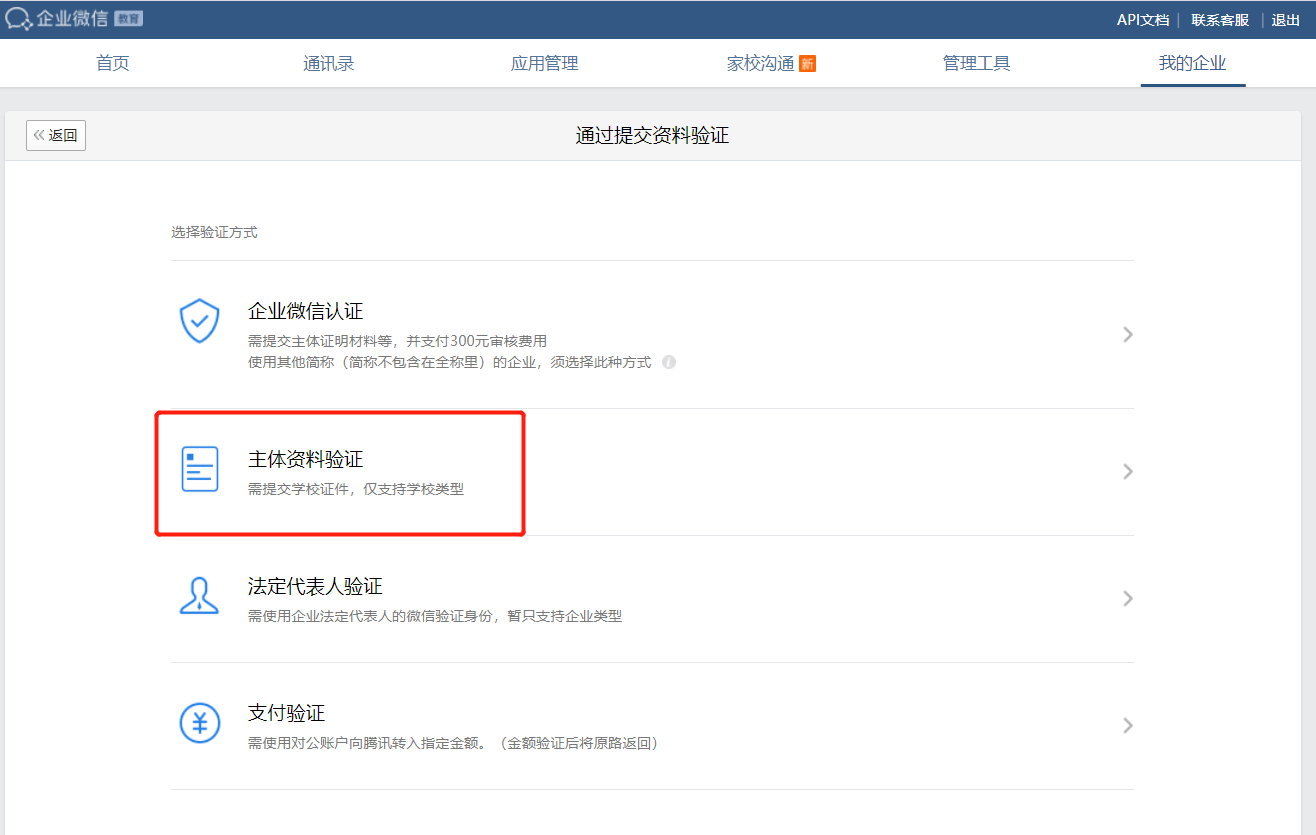Click 联系客服 in the top bar
The image size is (1316, 835).
point(1219,19)
